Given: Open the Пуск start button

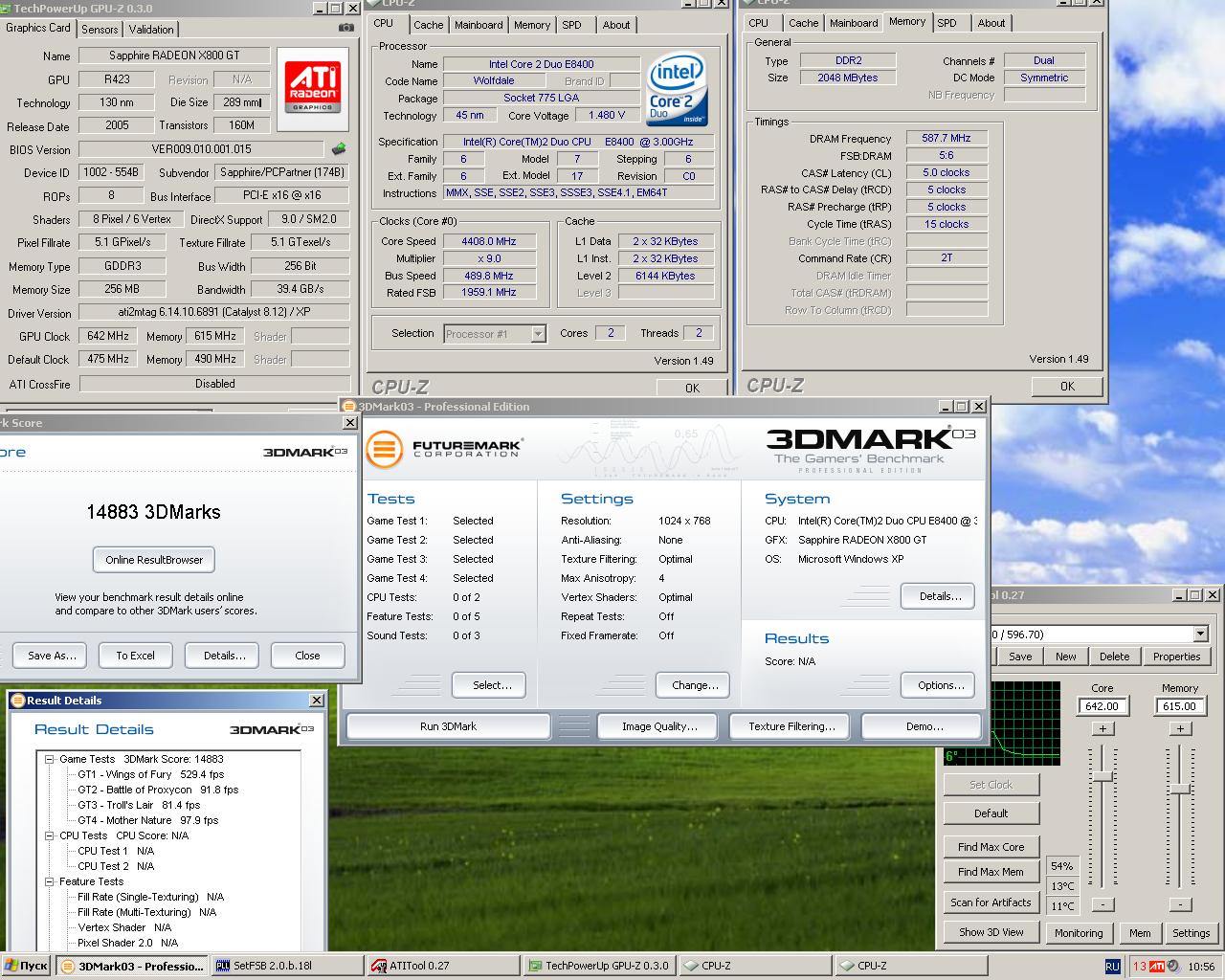Looking at the screenshot, I should (x=26, y=967).
